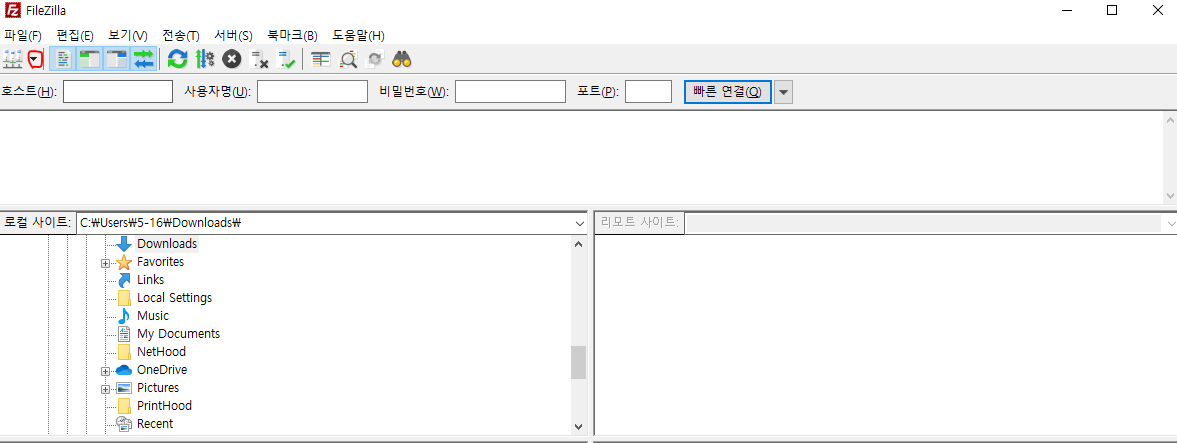Select the OneDrive folder in tree
This screenshot has width=1177, height=443.
(161, 370)
